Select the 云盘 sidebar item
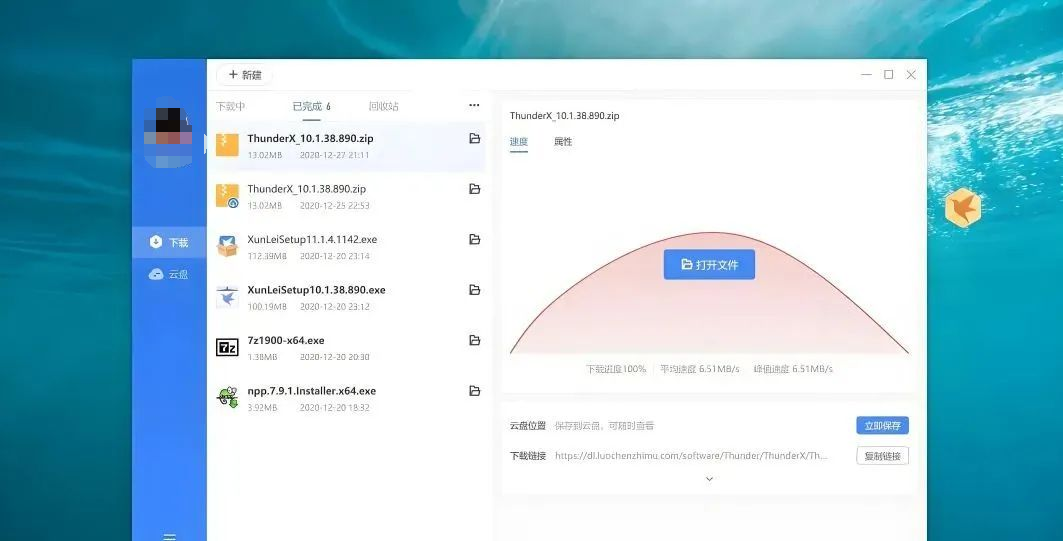This screenshot has width=1063, height=541. tap(169, 274)
